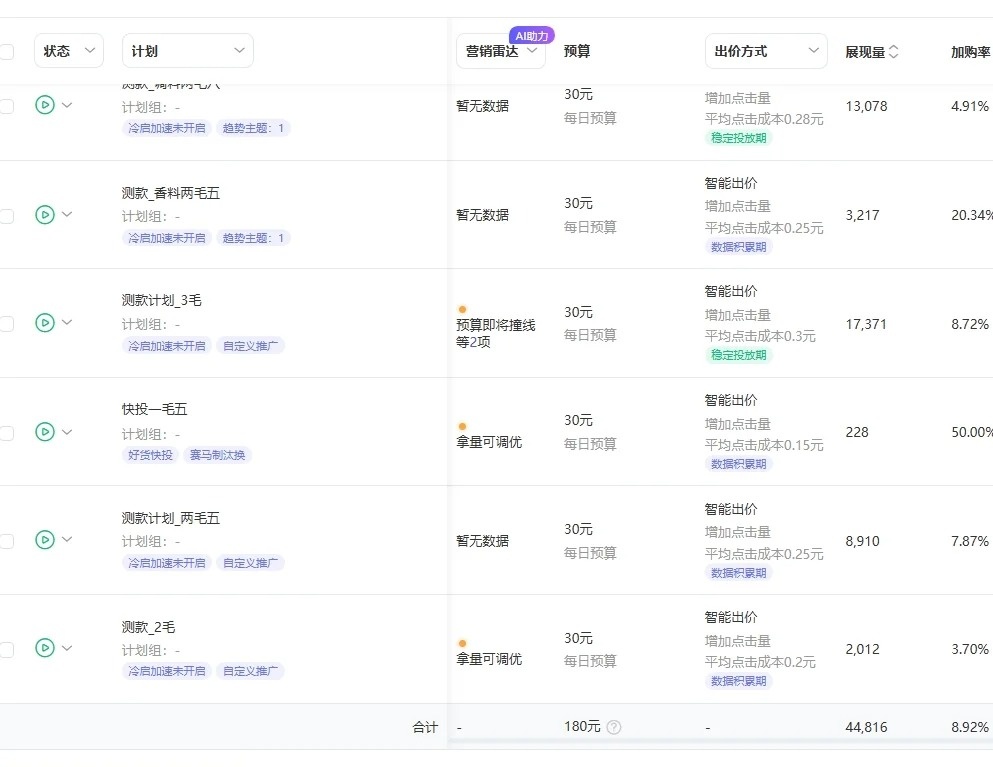Screen dimensions: 993x767
Task: Click 数据积累期 badge in 快投一毛五 row
Action: coord(738,464)
